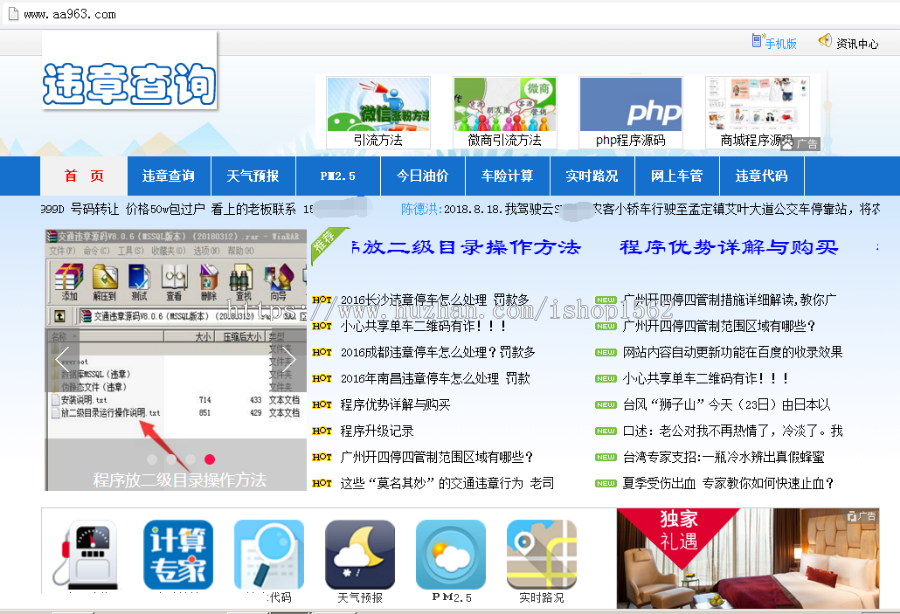Click the 陈德洪 scrolling notice text
900x614 pixels.
(x=640, y=209)
